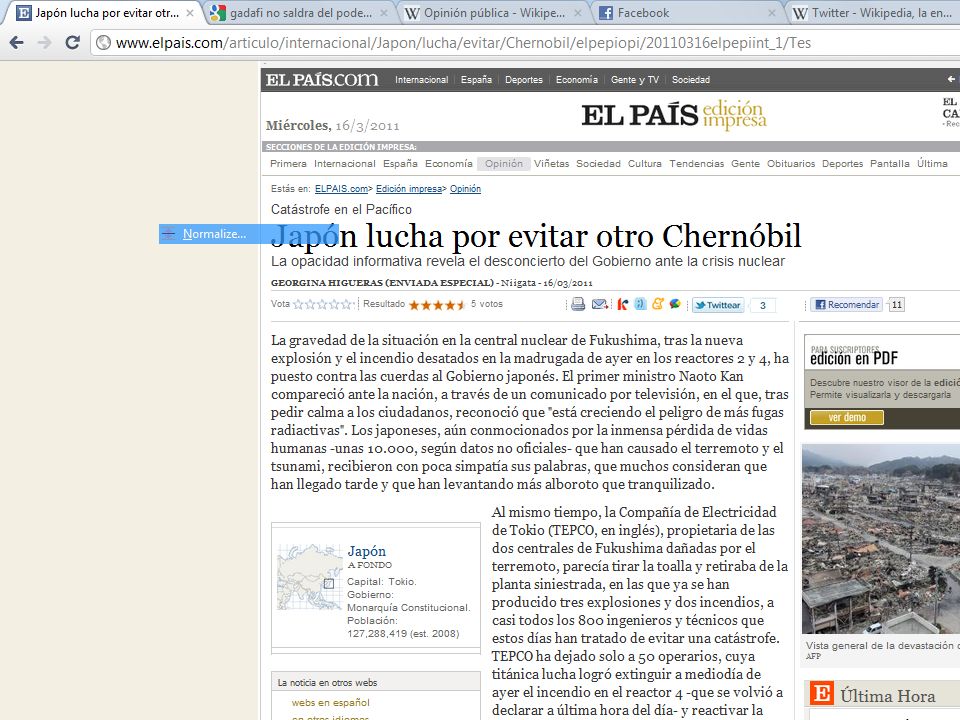Open Deportes in the top dark menu
The width and height of the screenshot is (960, 720).
point(524,80)
